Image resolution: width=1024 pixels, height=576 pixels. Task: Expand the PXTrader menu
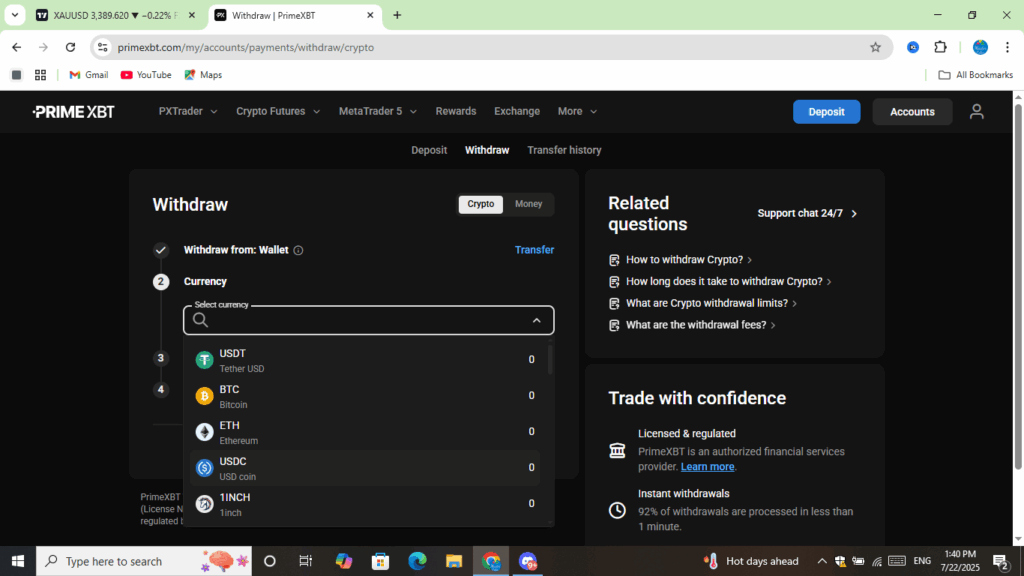[x=188, y=112]
